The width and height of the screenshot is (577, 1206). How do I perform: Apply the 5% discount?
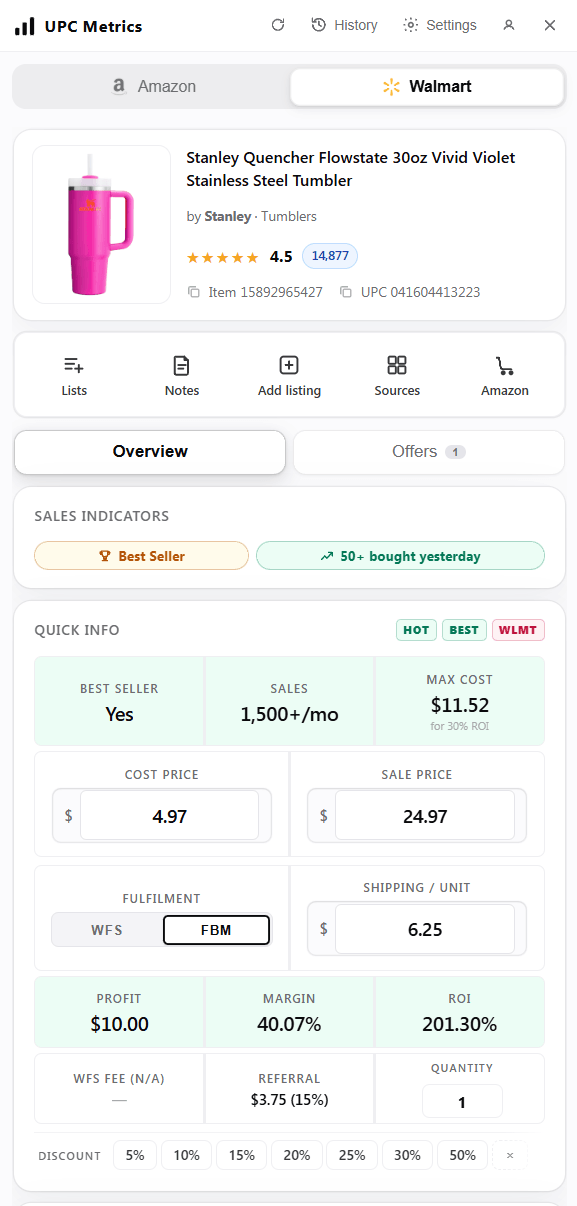coord(135,1155)
